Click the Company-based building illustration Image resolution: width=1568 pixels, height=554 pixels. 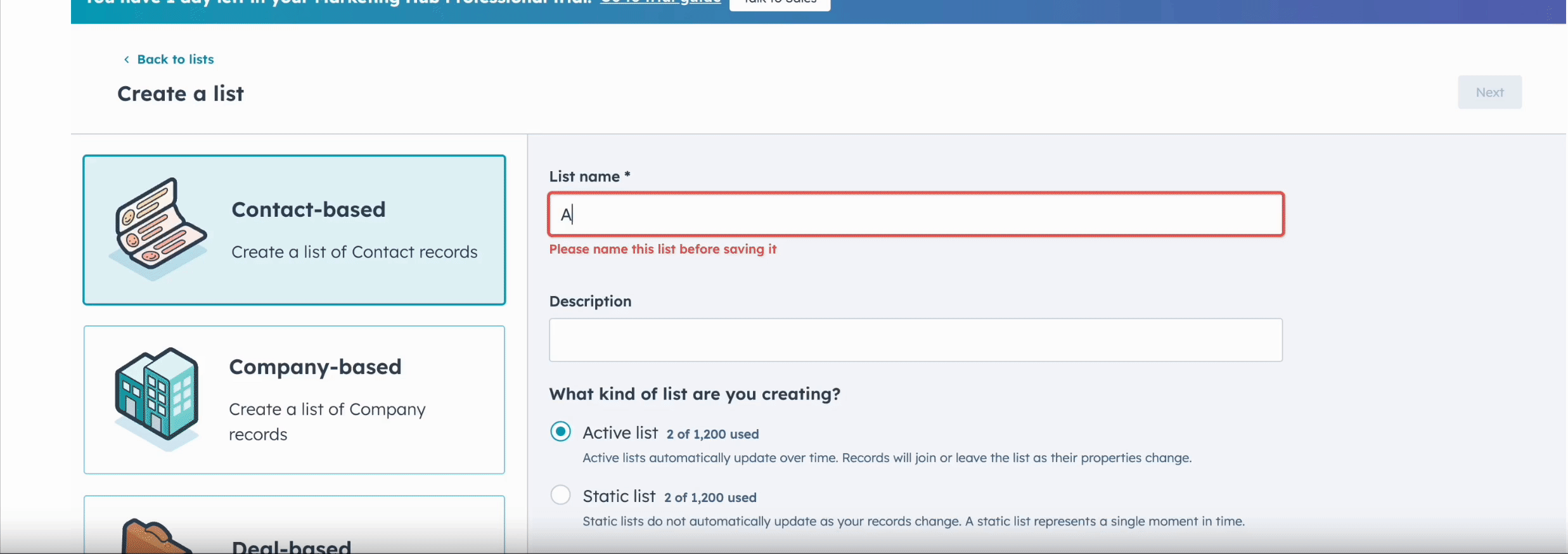[157, 398]
